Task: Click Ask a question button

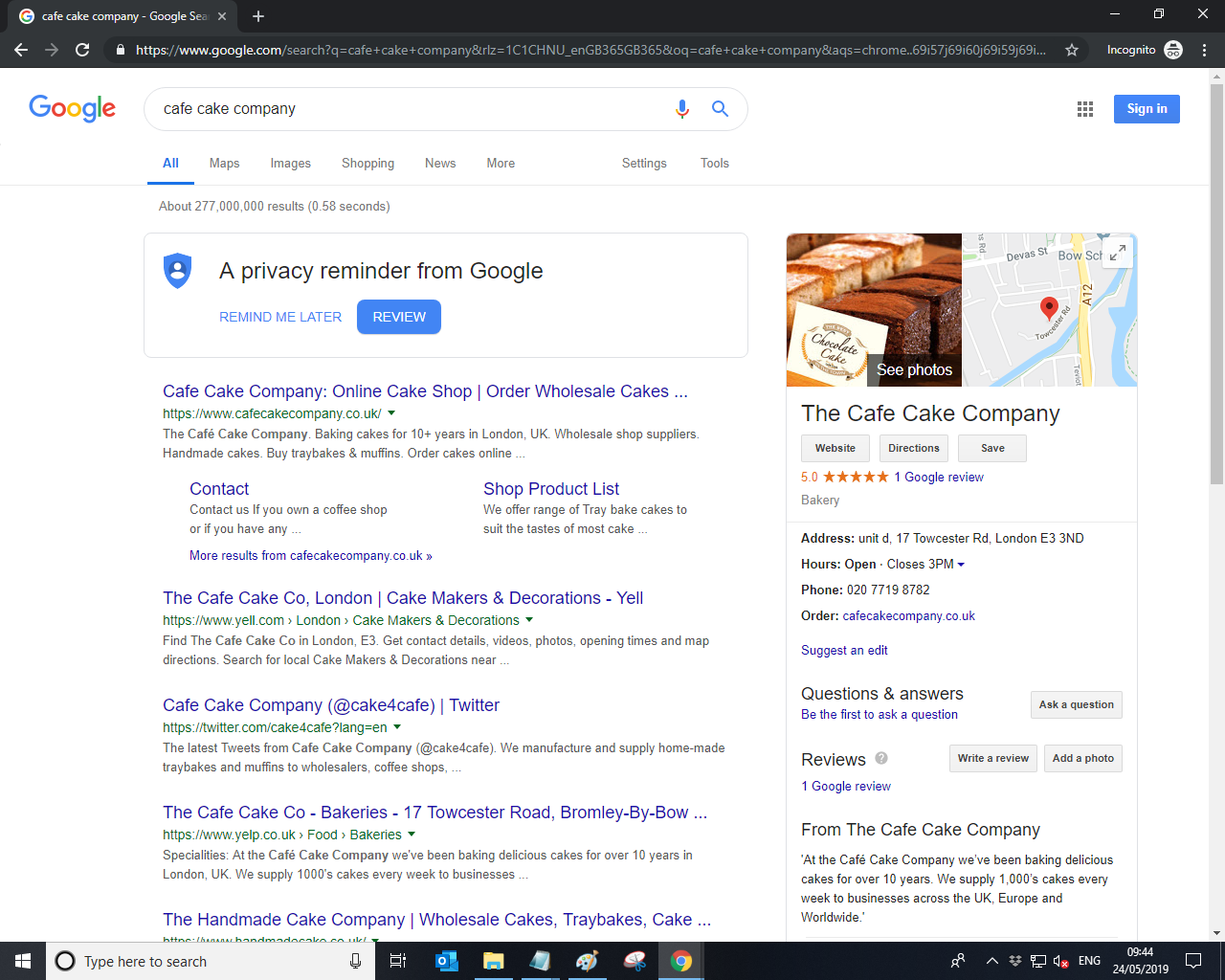Action: 1077,704
